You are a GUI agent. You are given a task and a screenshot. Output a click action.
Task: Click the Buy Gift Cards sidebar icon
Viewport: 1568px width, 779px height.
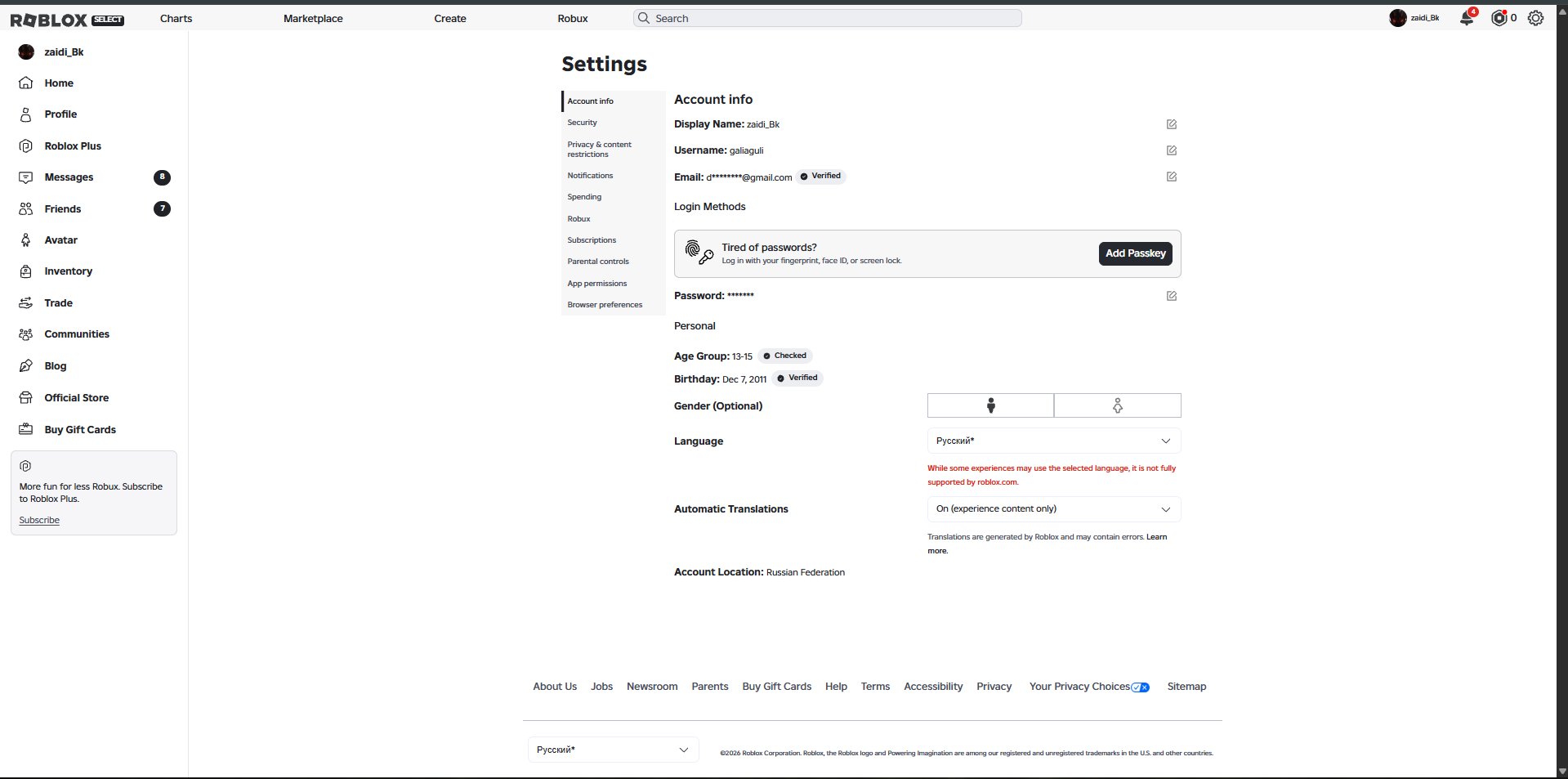(x=26, y=429)
